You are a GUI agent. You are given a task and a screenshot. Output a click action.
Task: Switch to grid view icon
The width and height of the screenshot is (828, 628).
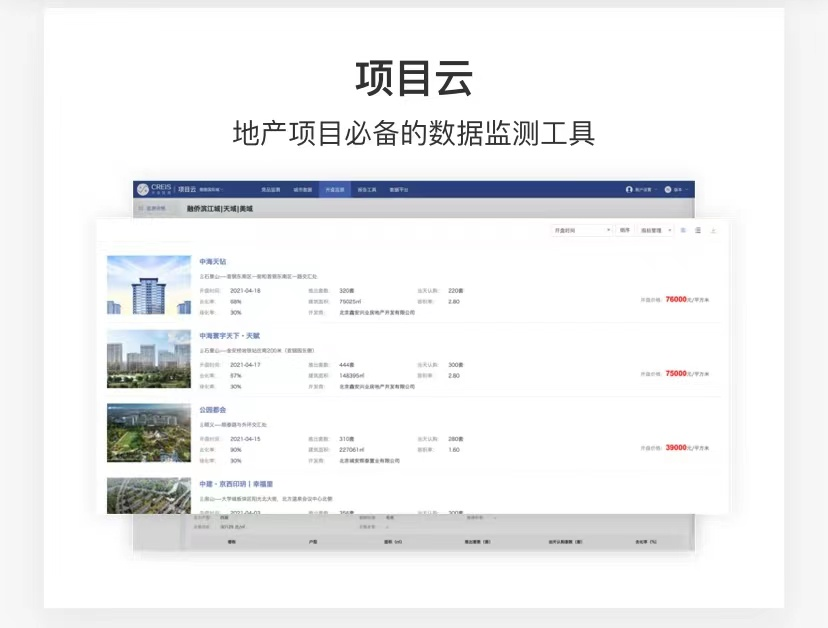pyautogui.click(x=683, y=230)
